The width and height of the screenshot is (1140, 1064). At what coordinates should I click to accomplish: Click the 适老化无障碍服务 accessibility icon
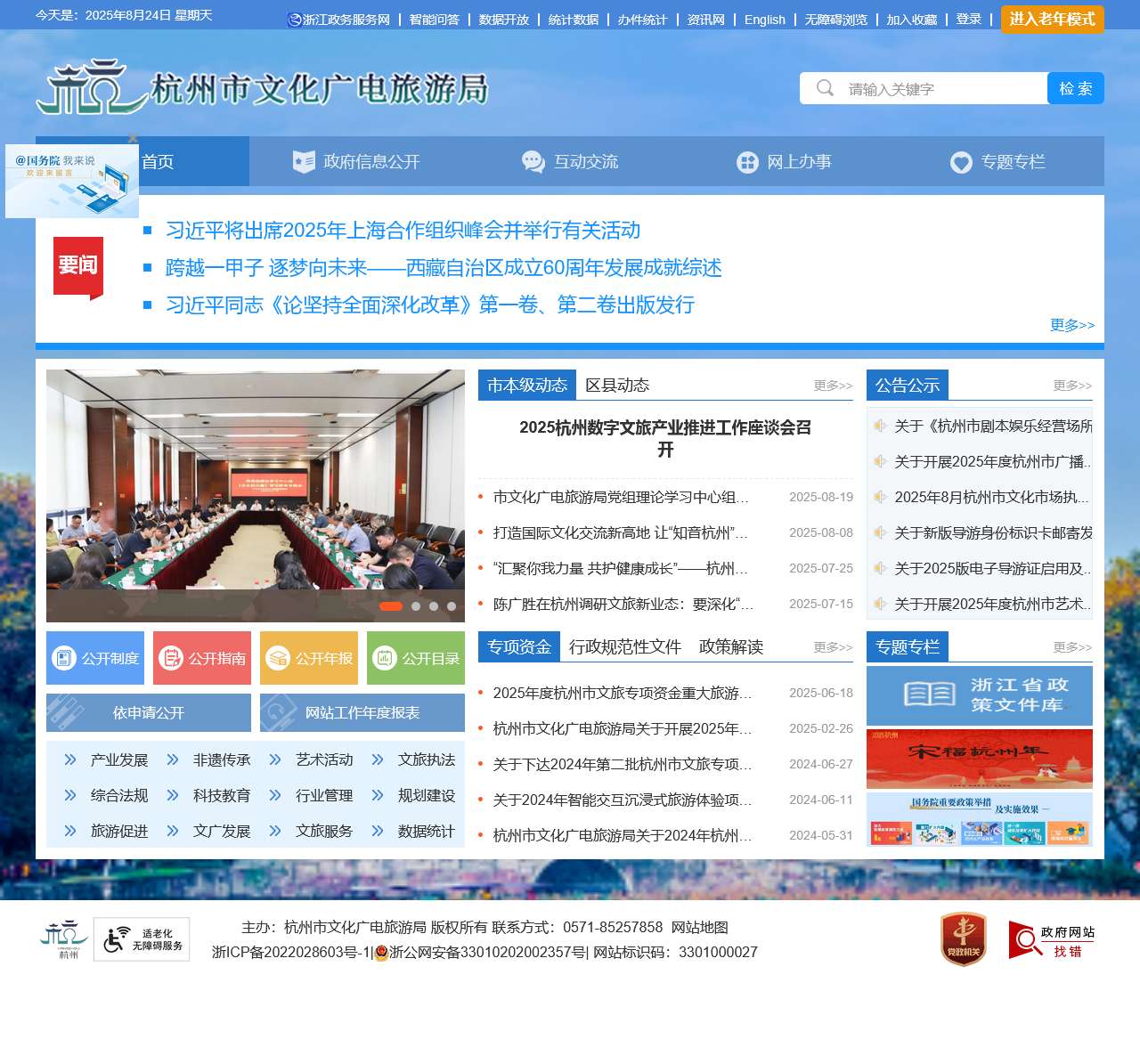pos(142,939)
